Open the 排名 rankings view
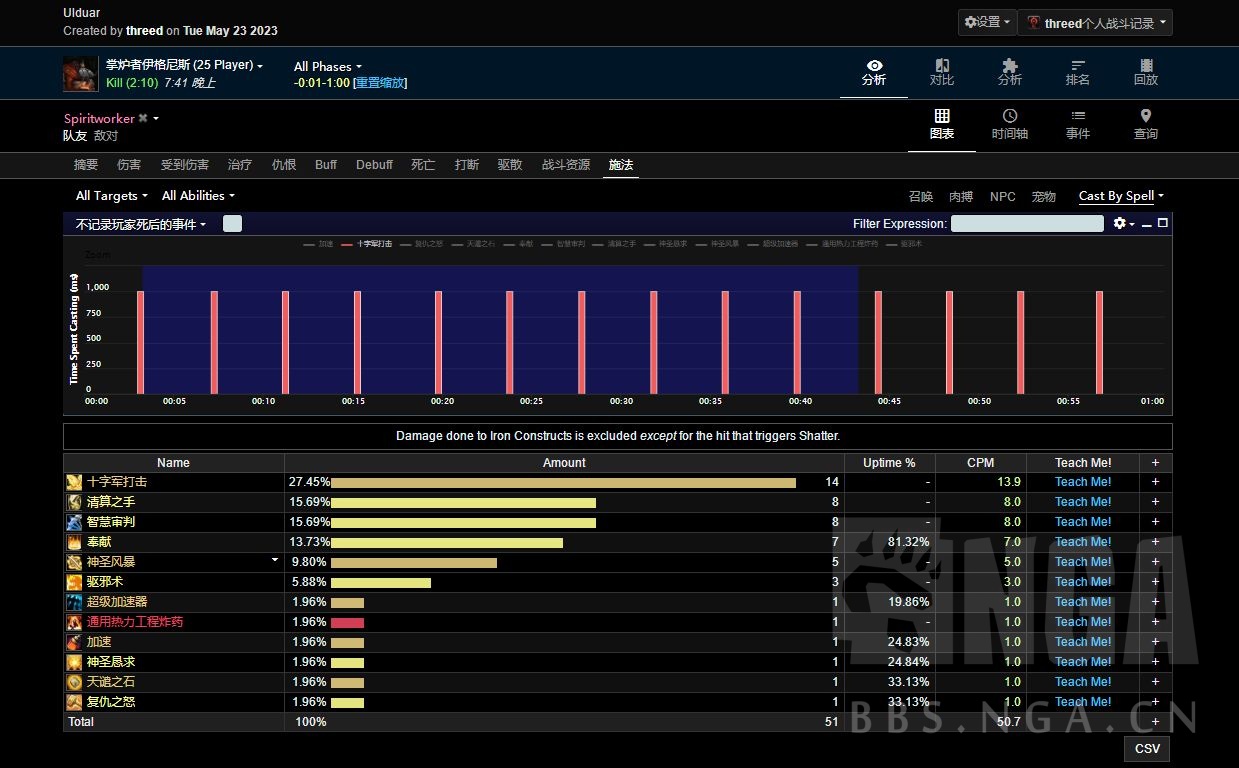 1078,72
